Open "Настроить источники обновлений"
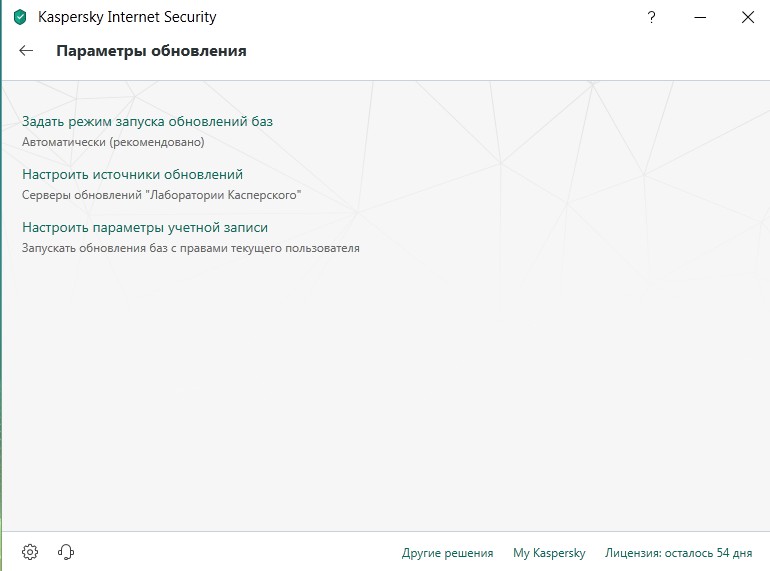Screen dimensions: 770x571 pyautogui.click(x=132, y=174)
